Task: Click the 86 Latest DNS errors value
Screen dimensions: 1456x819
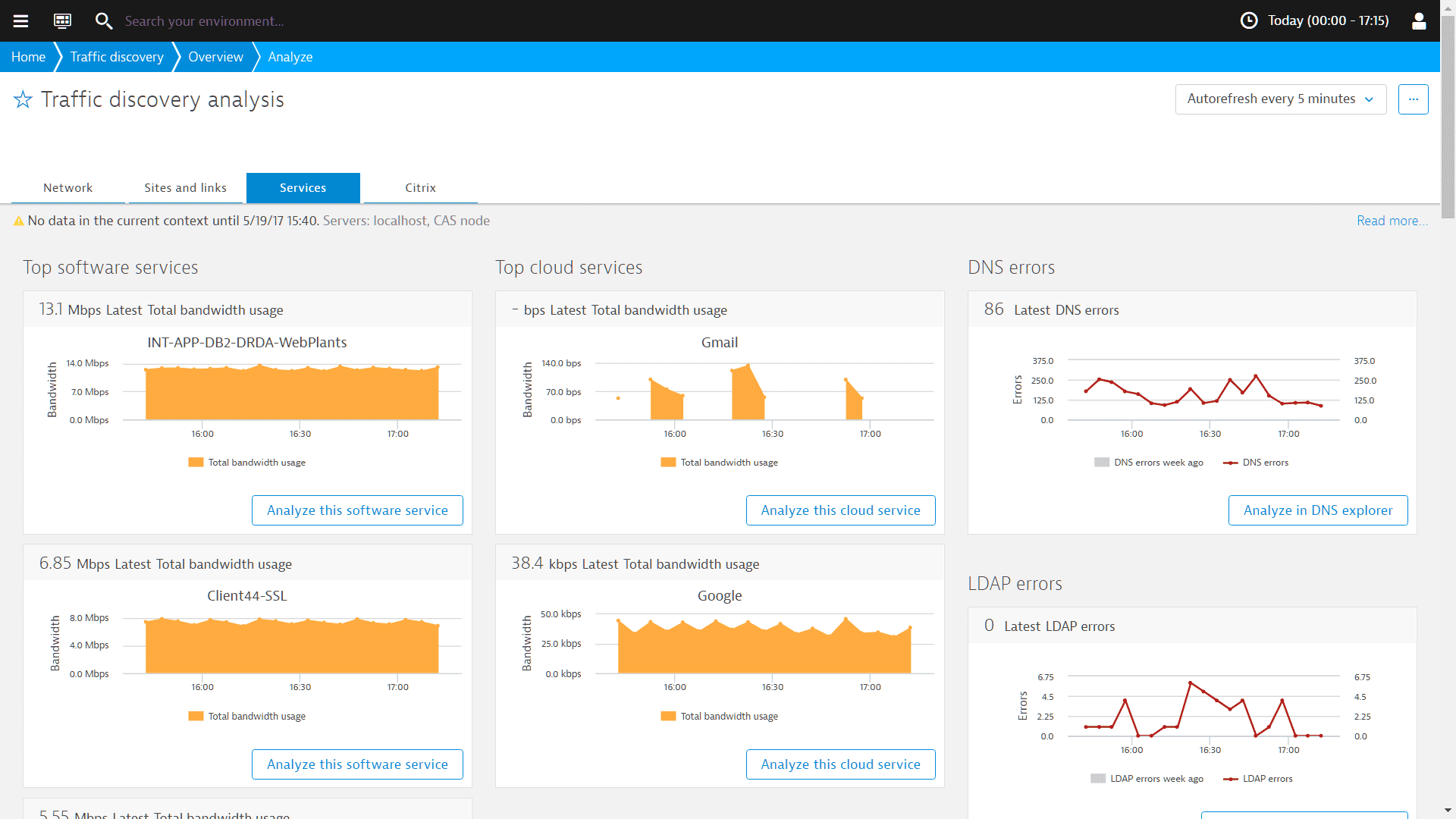Action: click(993, 309)
